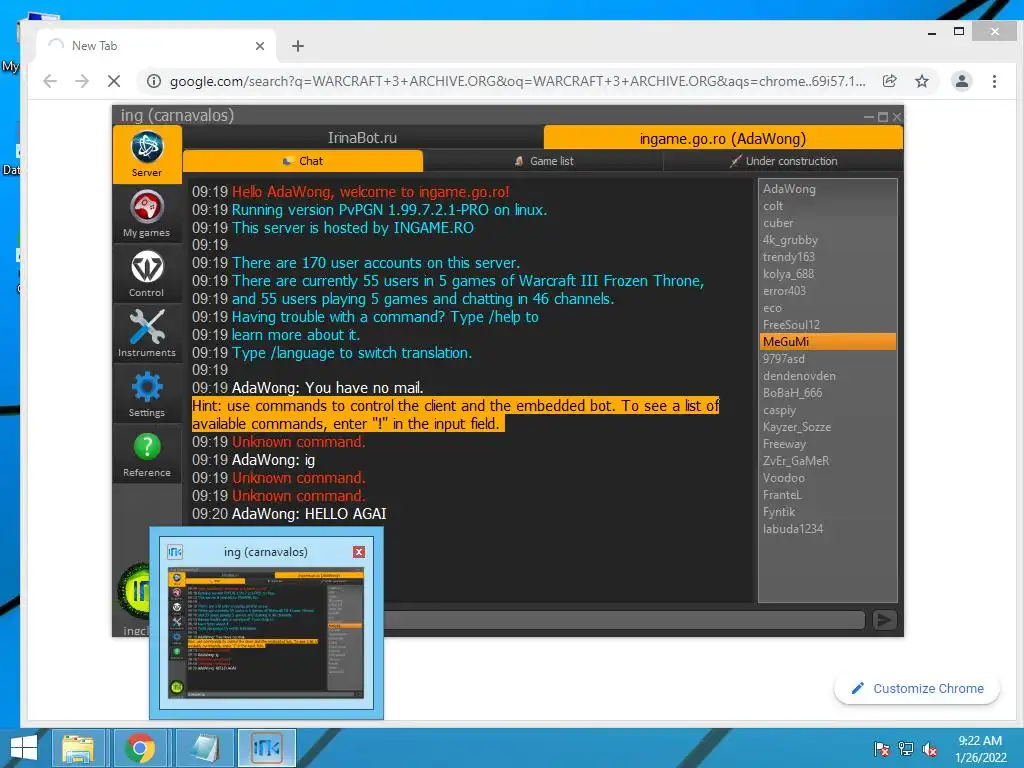Click the ing (carnavalos) taskbar preview thumbnail

pyautogui.click(x=266, y=632)
